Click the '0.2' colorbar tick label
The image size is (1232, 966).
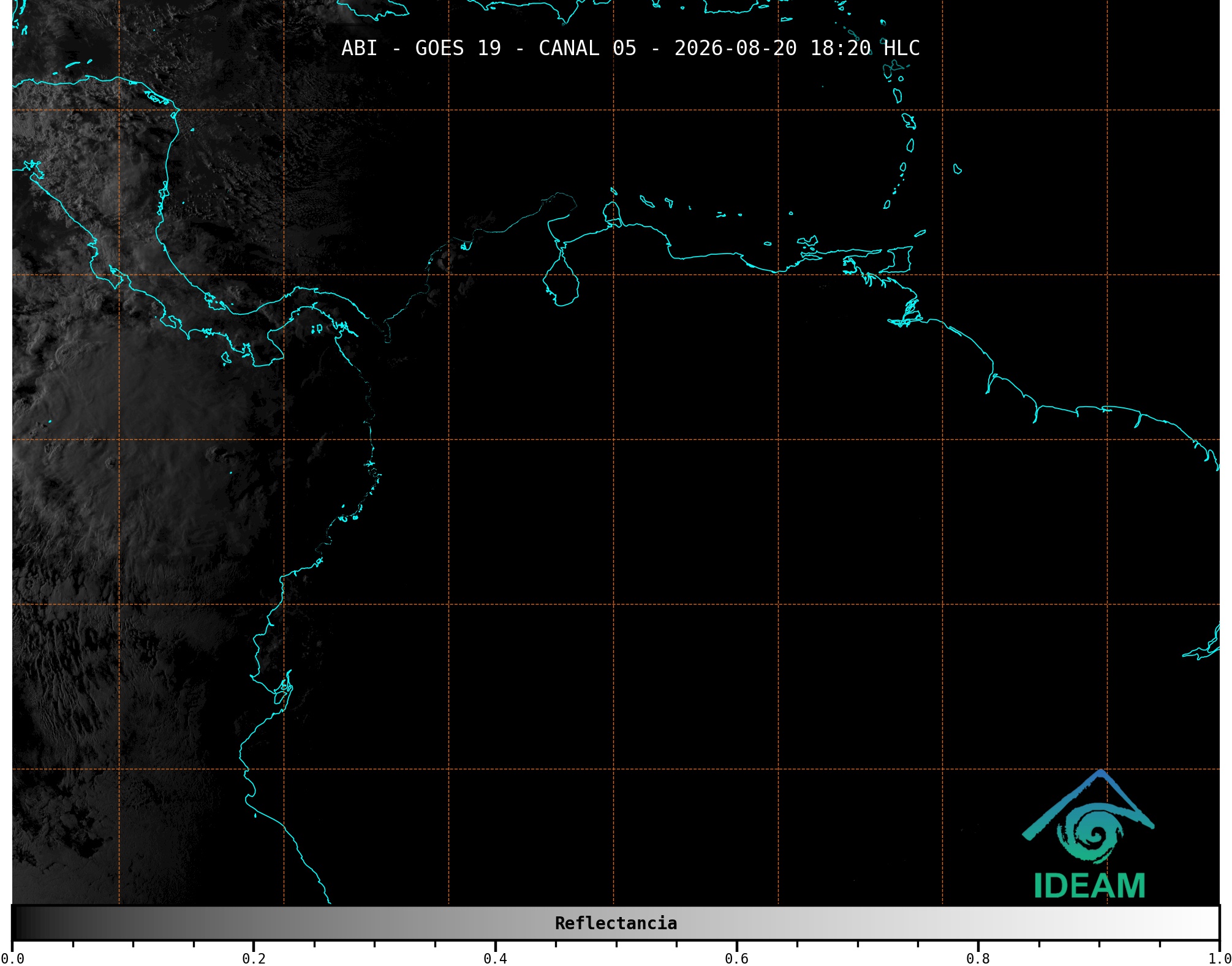coord(254,959)
